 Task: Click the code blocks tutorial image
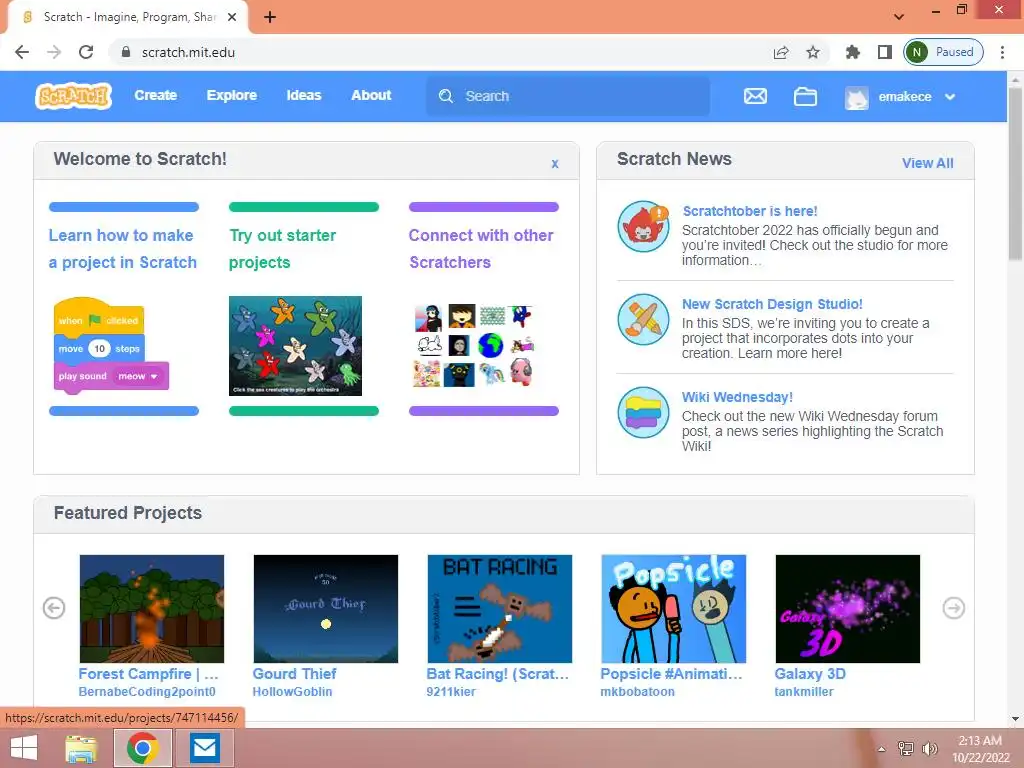click(x=111, y=345)
